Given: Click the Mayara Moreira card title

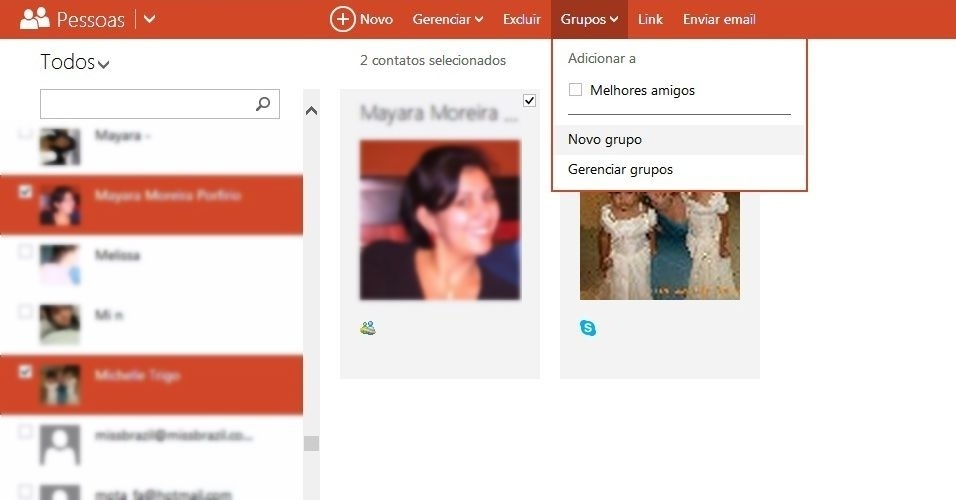Looking at the screenshot, I should (x=438, y=113).
